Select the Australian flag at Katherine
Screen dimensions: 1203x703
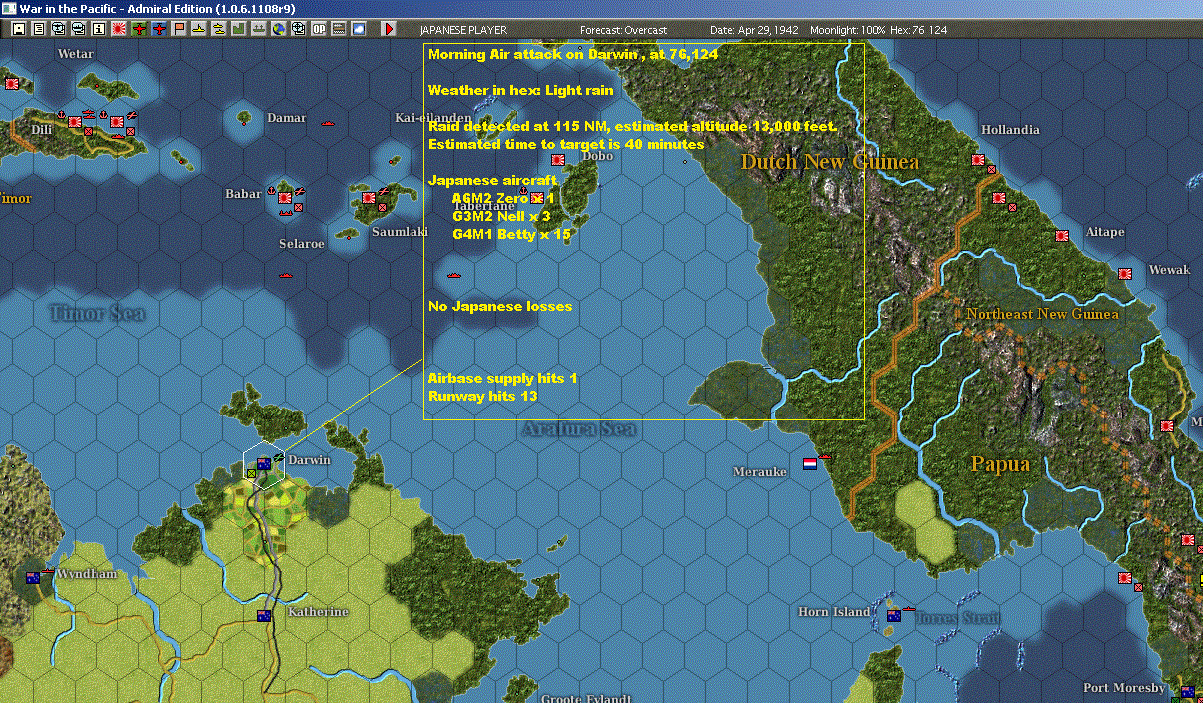pyautogui.click(x=264, y=615)
